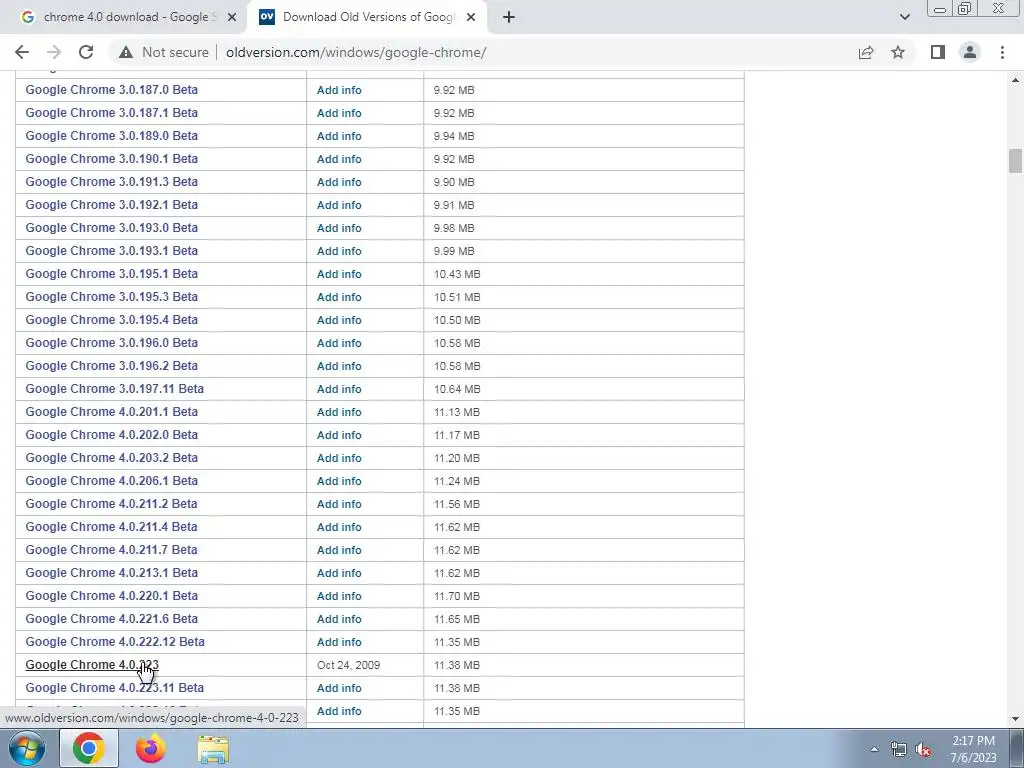Viewport: 1024px width, 768px height.
Task: Open the side panel icon
Action: [938, 52]
